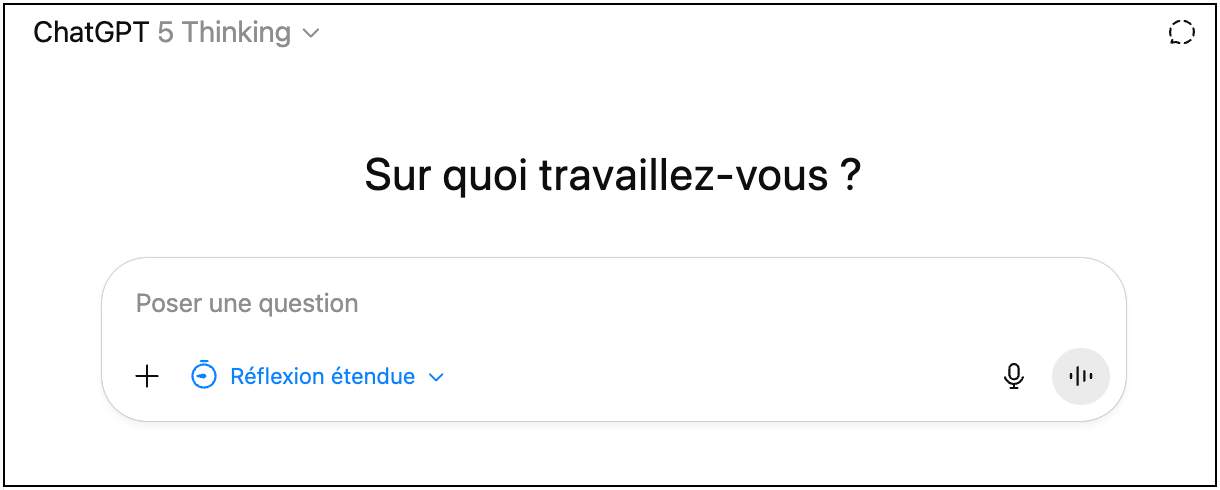1220x490 pixels.
Task: Click the blue timer icon in the composer
Action: click(204, 377)
